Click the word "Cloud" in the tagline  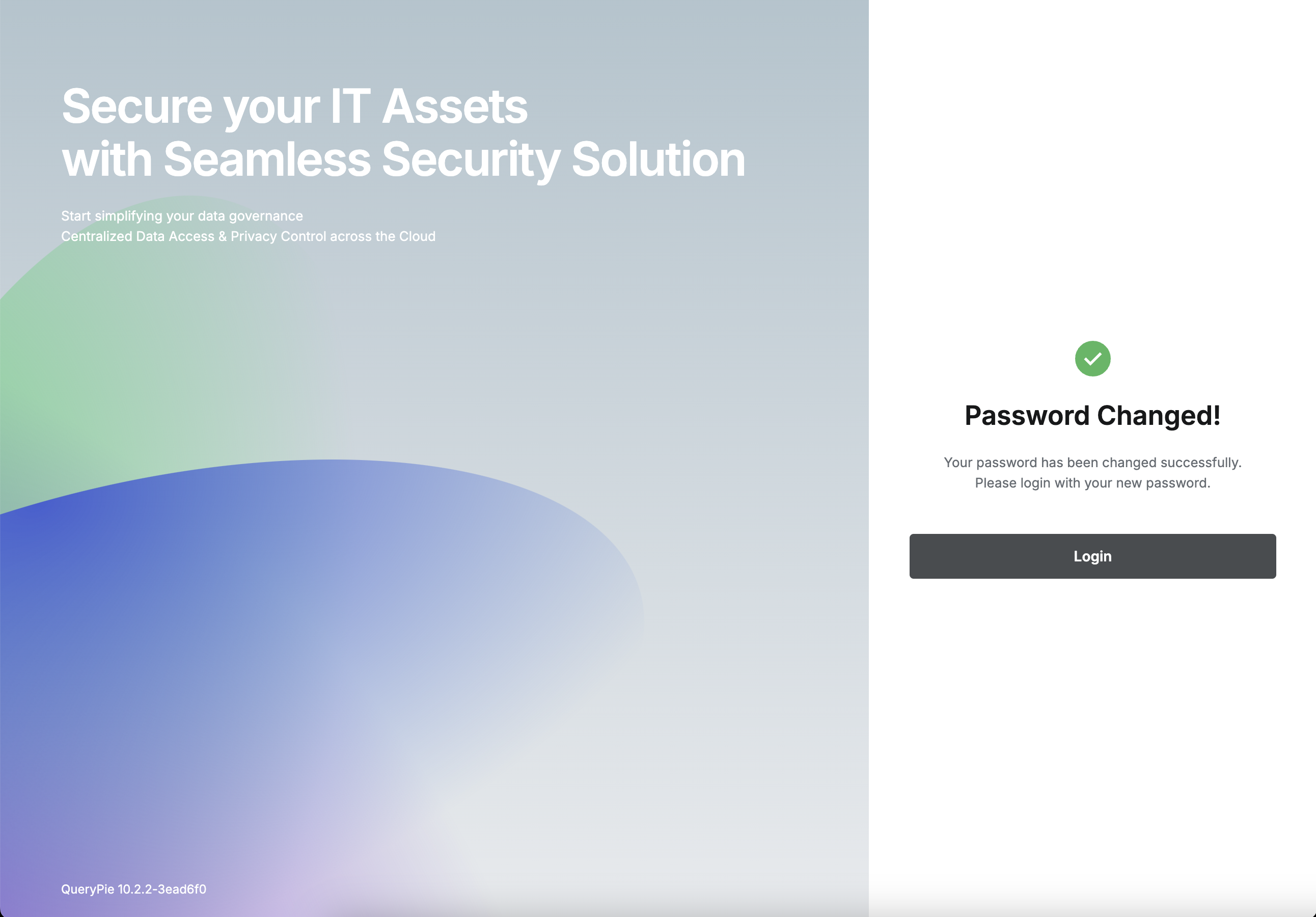point(417,236)
